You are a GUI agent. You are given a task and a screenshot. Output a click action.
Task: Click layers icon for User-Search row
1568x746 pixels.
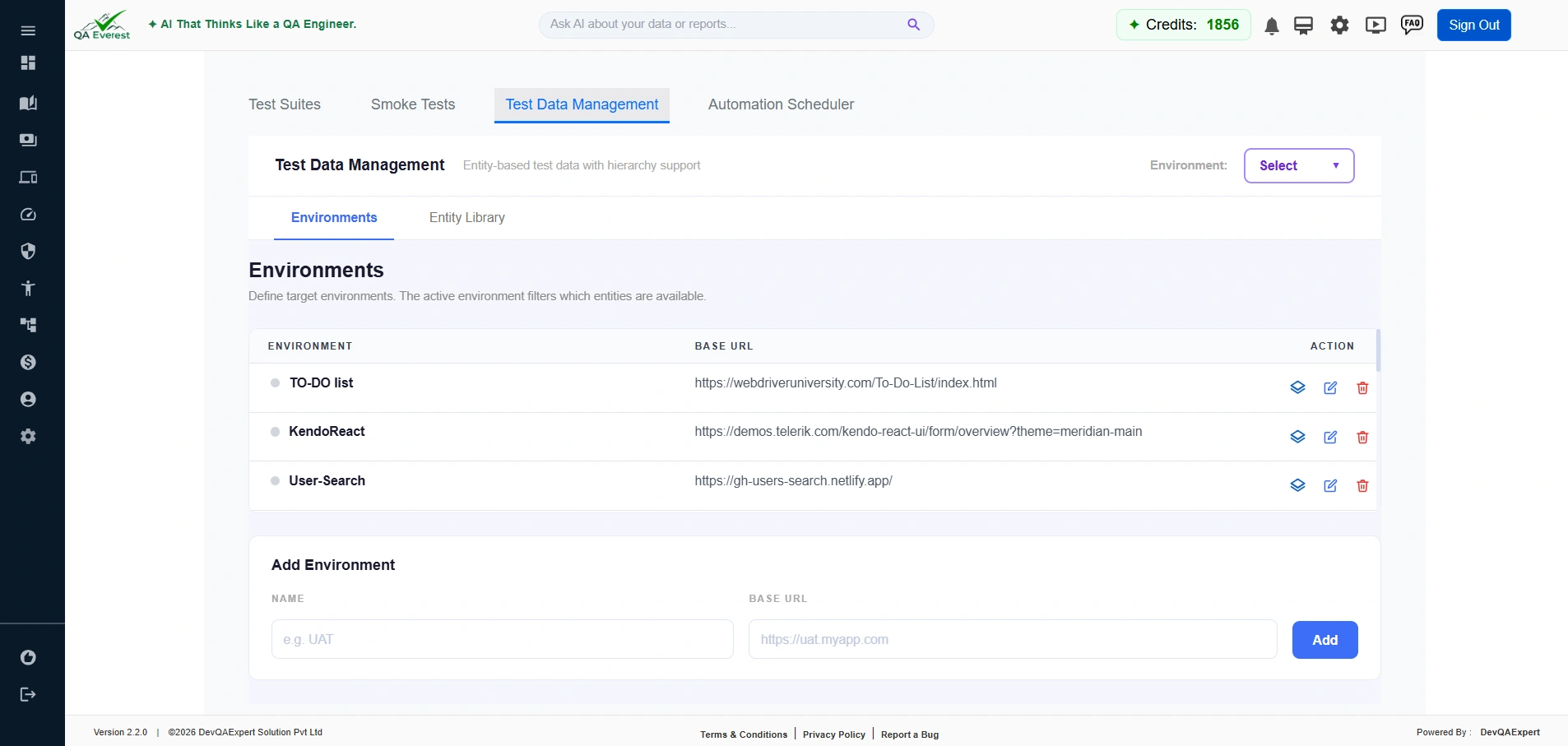[1297, 485]
